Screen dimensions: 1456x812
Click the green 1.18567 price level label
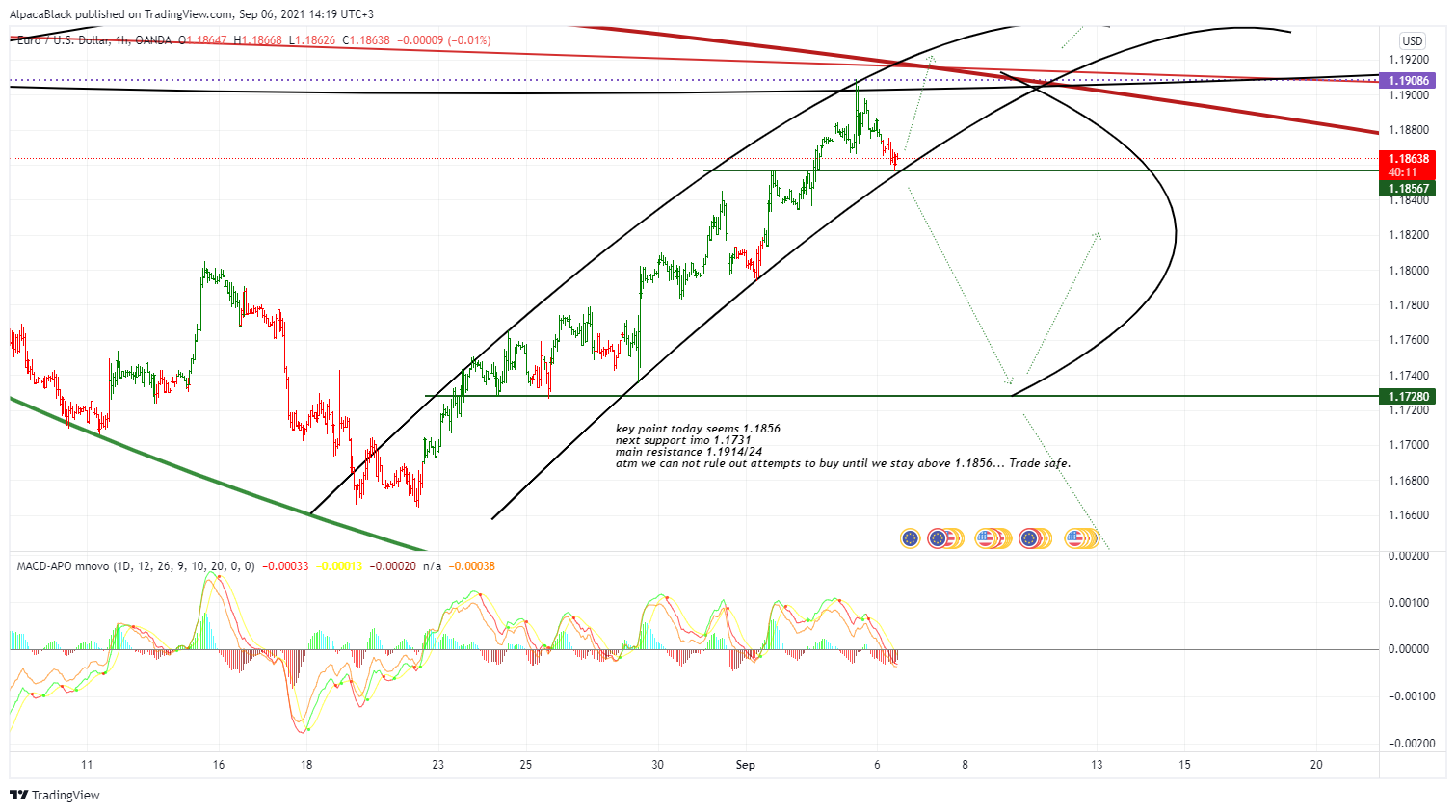click(x=1408, y=189)
